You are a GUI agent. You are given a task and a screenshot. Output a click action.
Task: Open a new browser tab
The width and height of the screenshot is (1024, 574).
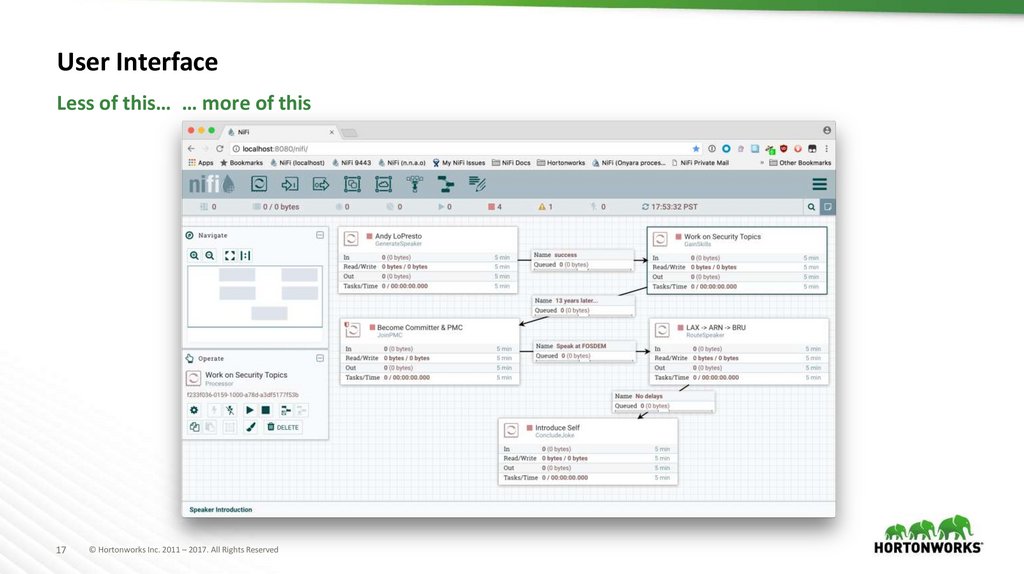[x=349, y=133]
